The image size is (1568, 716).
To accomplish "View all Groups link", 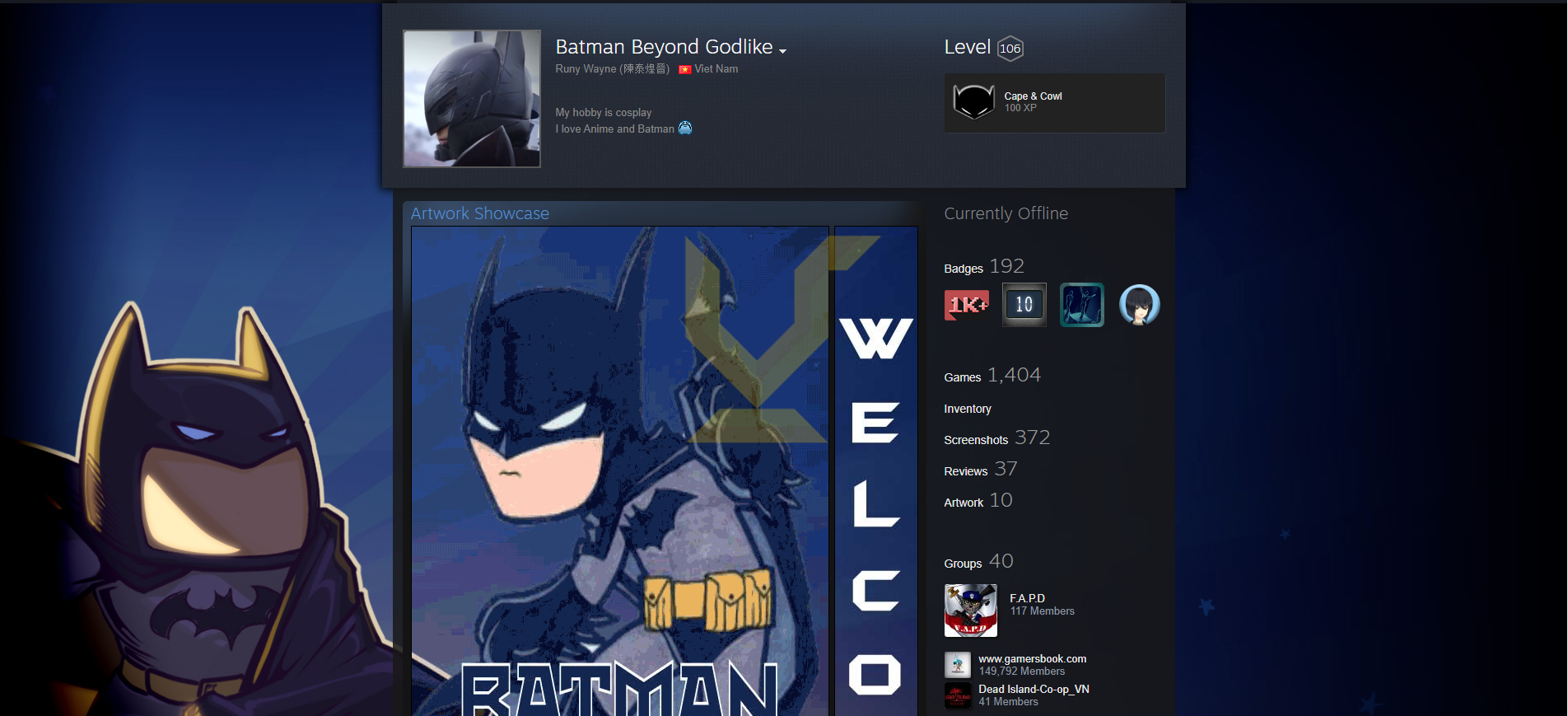I will (962, 564).
